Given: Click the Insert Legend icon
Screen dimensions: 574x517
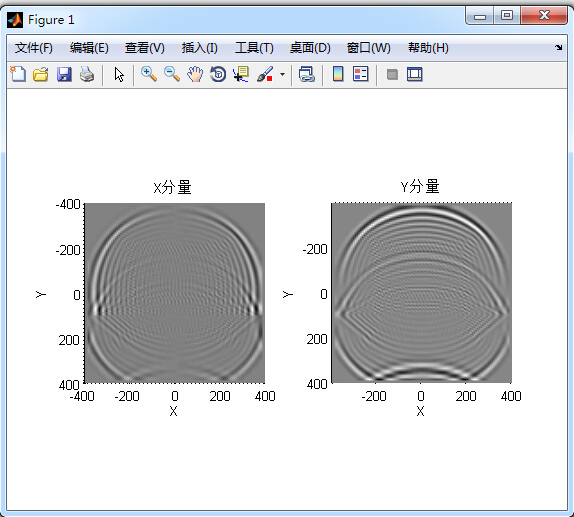Looking at the screenshot, I should [x=361, y=74].
